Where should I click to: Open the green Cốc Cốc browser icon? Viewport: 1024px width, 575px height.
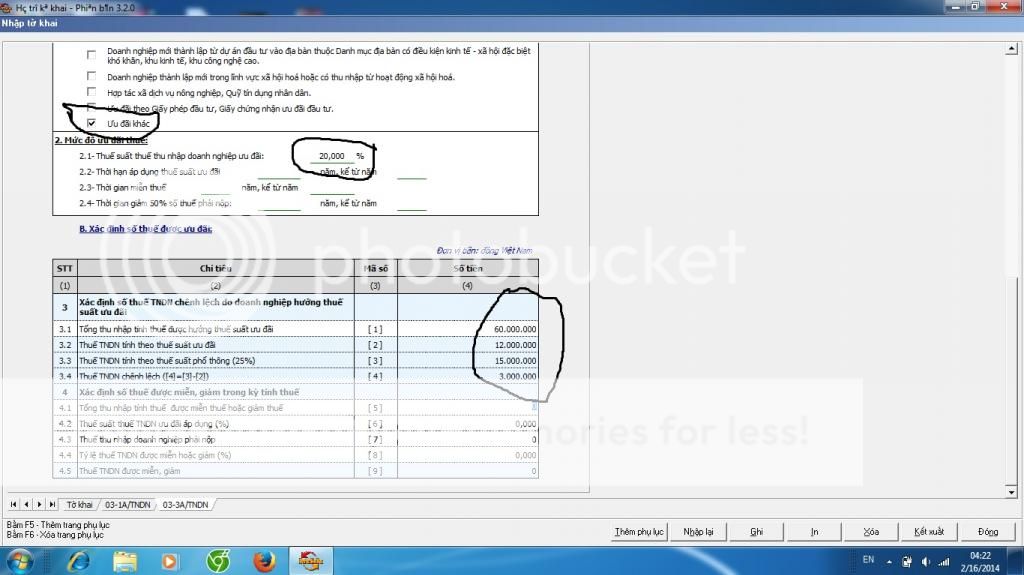(x=216, y=561)
